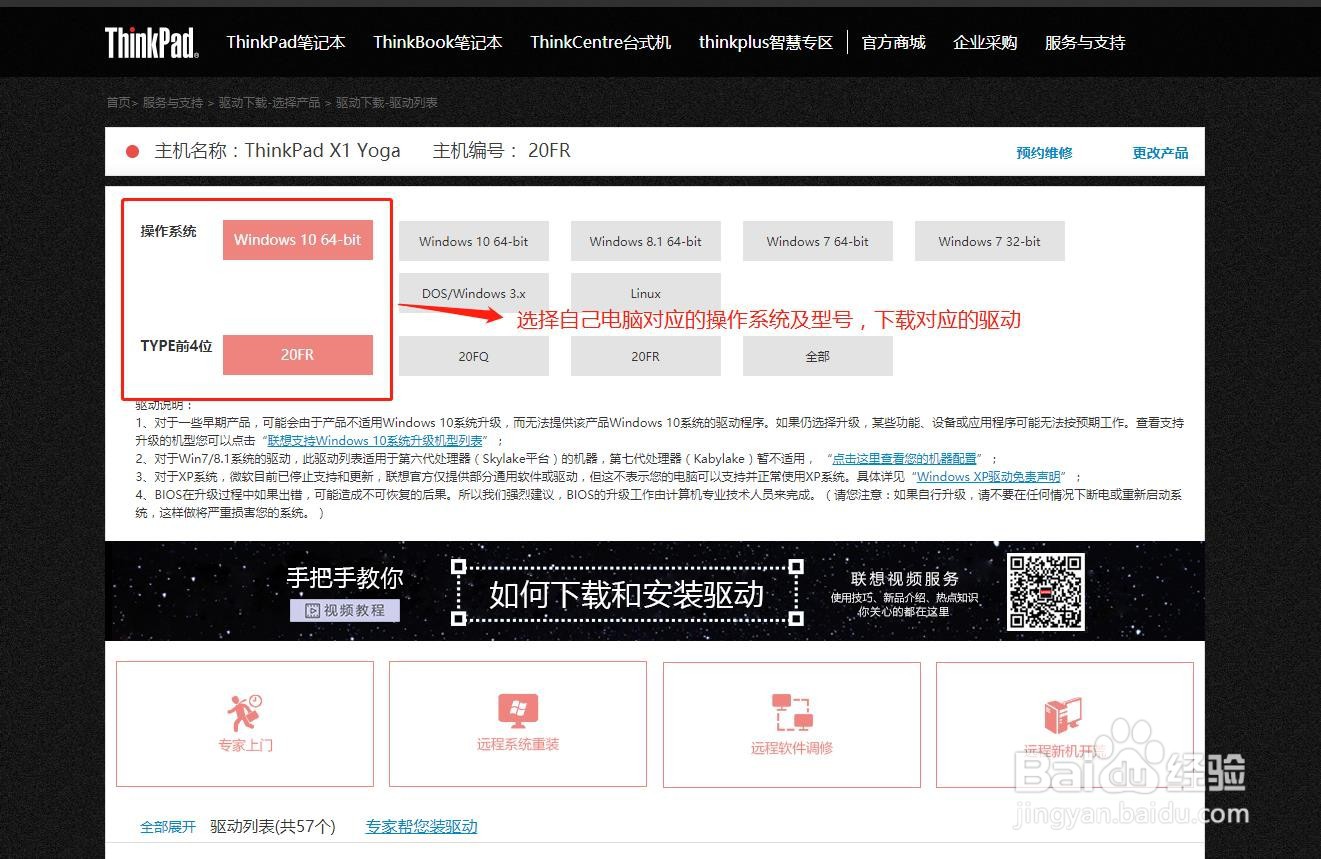Open 联想支持Windows 10系统升级机型列表 link
The height and width of the screenshot is (859, 1321).
point(375,441)
